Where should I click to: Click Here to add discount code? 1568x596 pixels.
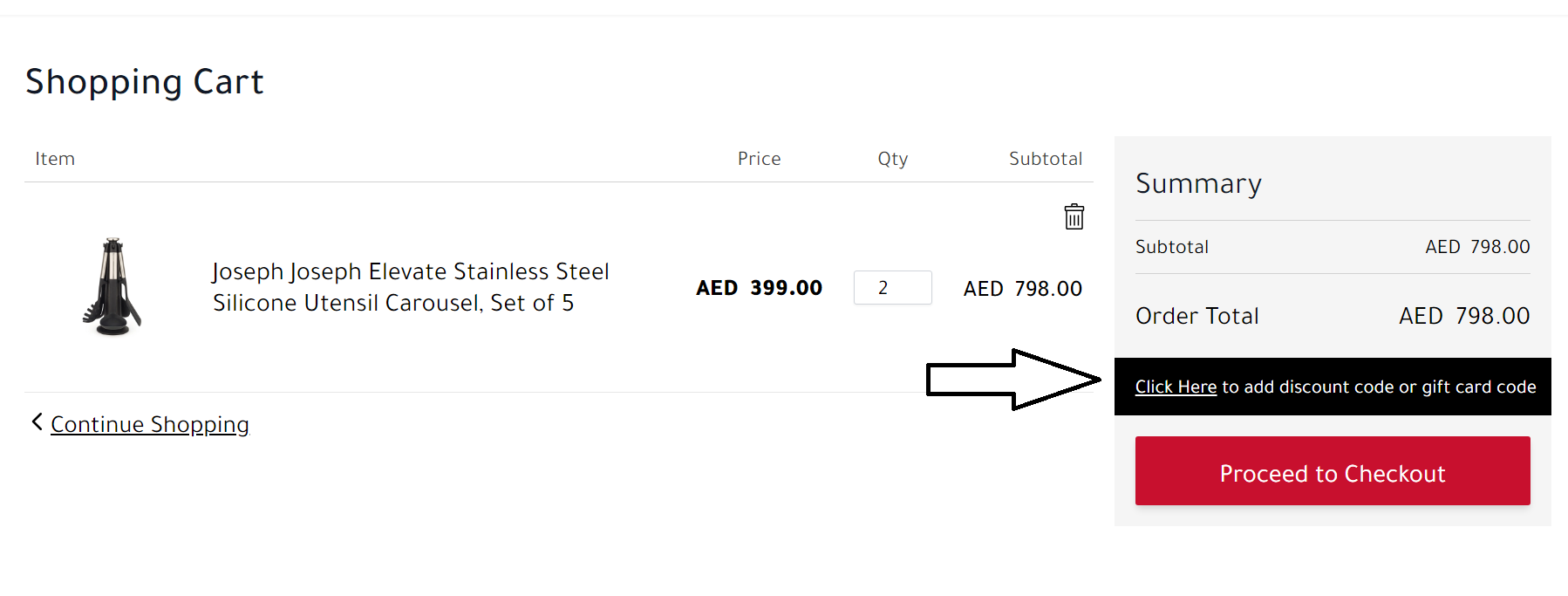tap(1175, 387)
